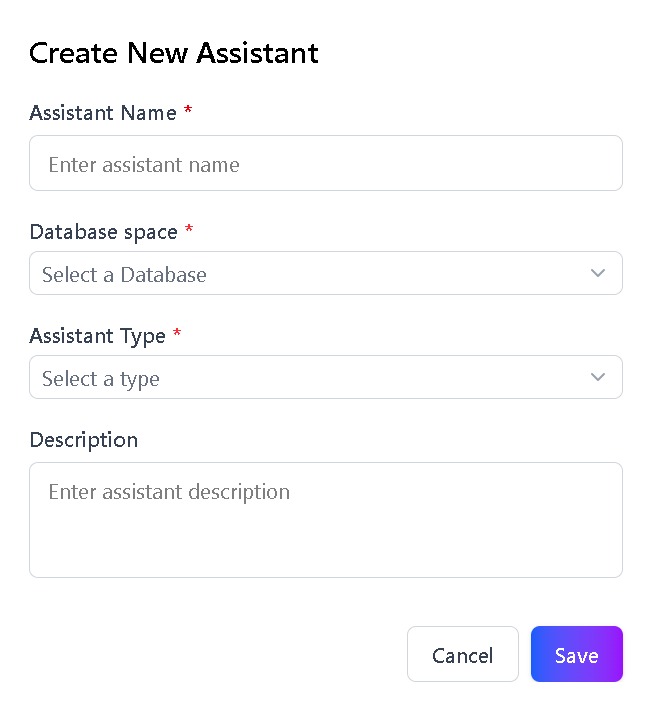The height and width of the screenshot is (710, 654).
Task: Click the Assistant Name label
Action: click(103, 113)
